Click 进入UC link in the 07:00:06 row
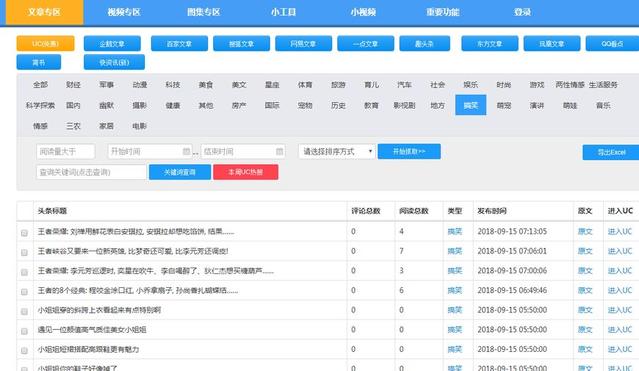The width and height of the screenshot is (639, 371). coord(619,271)
